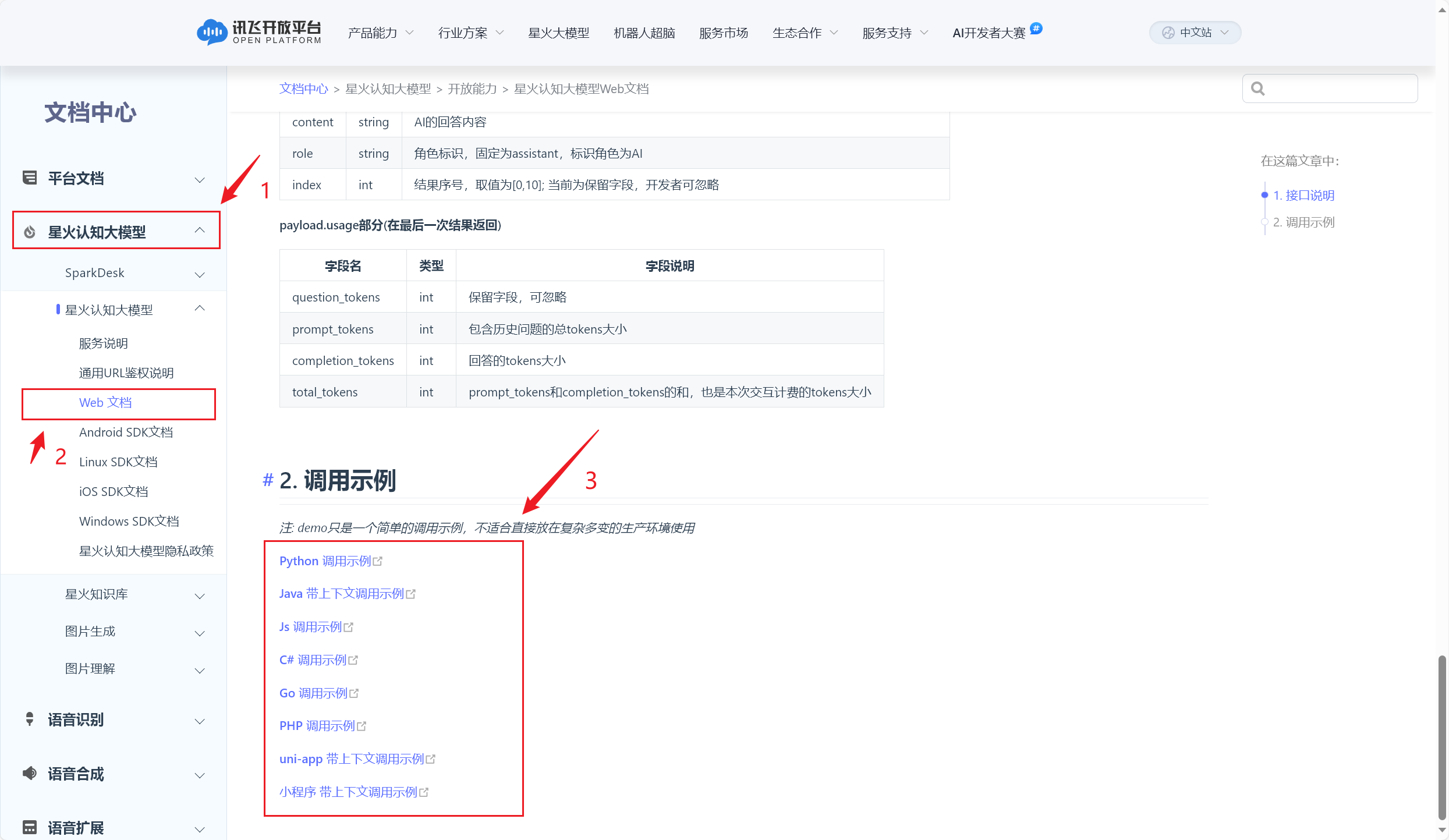Click the 平台文档 document icon
This screenshot has height=840, width=1449.
(x=30, y=178)
